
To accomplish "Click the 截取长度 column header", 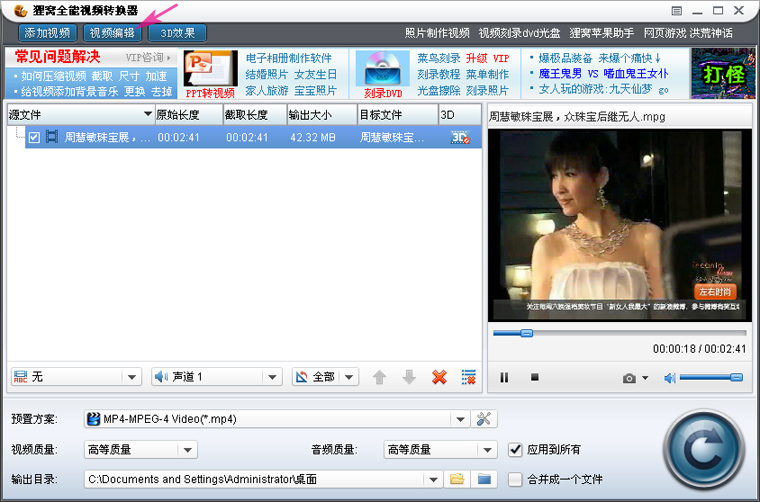I will click(255, 115).
